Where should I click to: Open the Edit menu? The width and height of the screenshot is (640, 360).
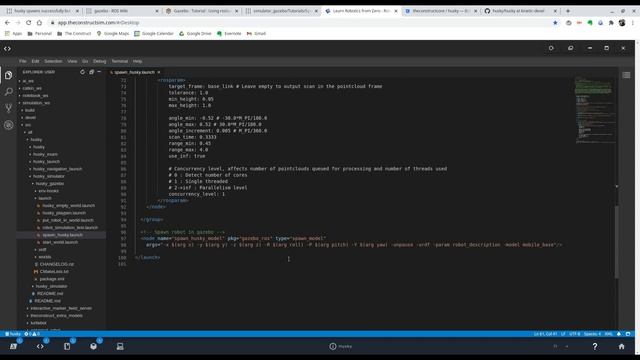coord(36,61)
